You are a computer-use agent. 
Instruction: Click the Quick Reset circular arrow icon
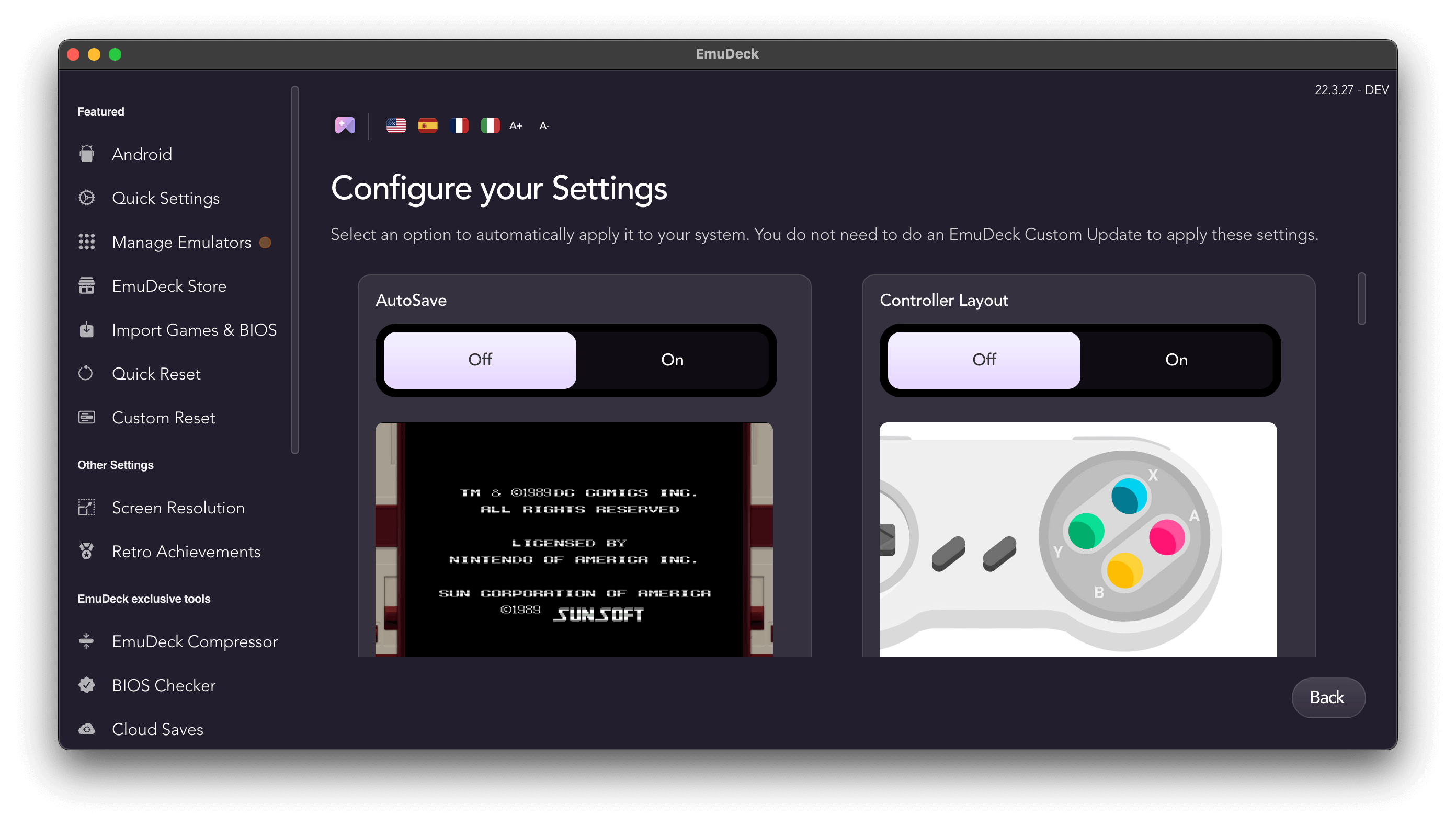(x=86, y=373)
